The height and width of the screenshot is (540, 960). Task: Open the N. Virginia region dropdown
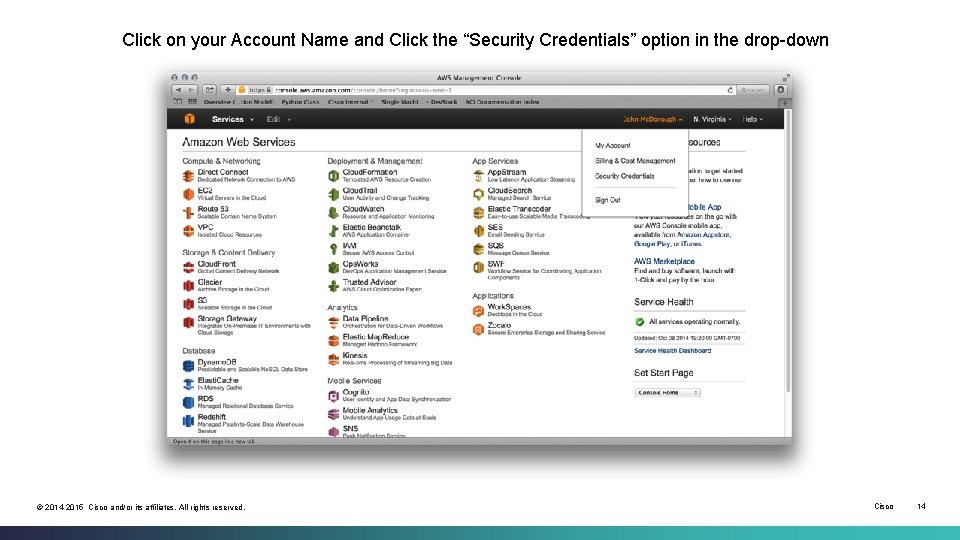(x=712, y=119)
